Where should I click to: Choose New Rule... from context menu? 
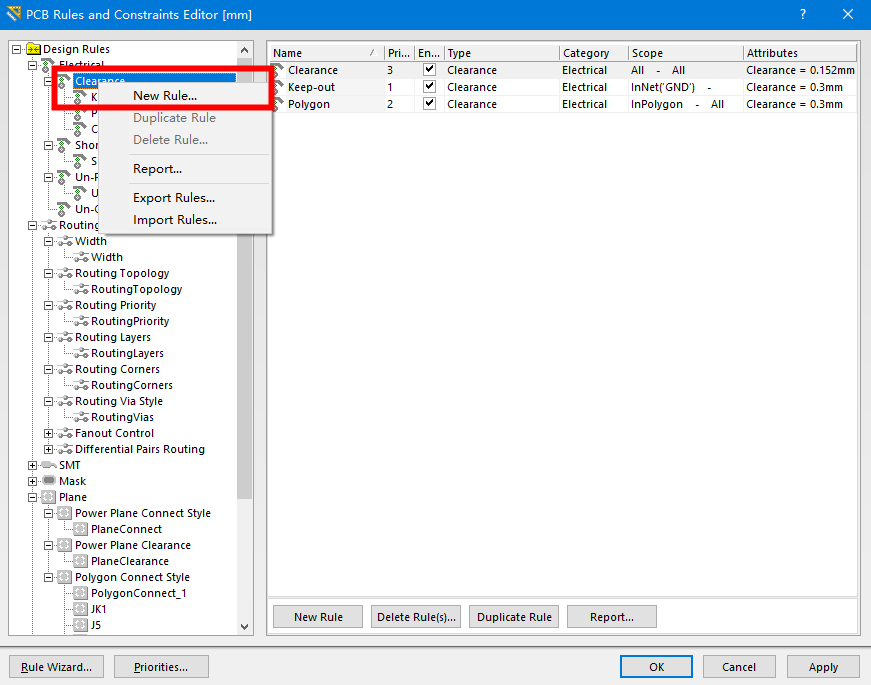tap(165, 96)
